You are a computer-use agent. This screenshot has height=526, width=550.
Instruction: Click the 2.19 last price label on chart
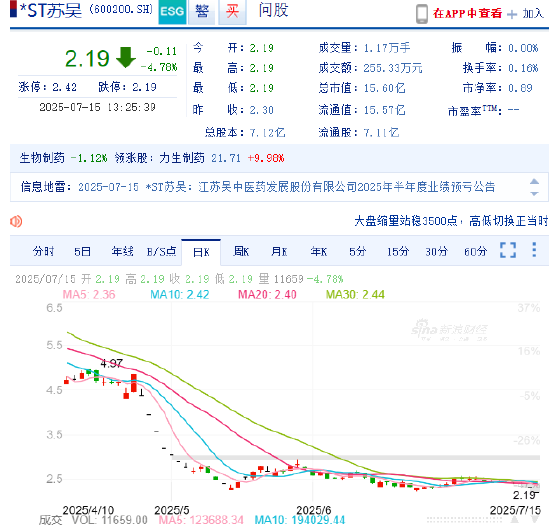[525, 495]
